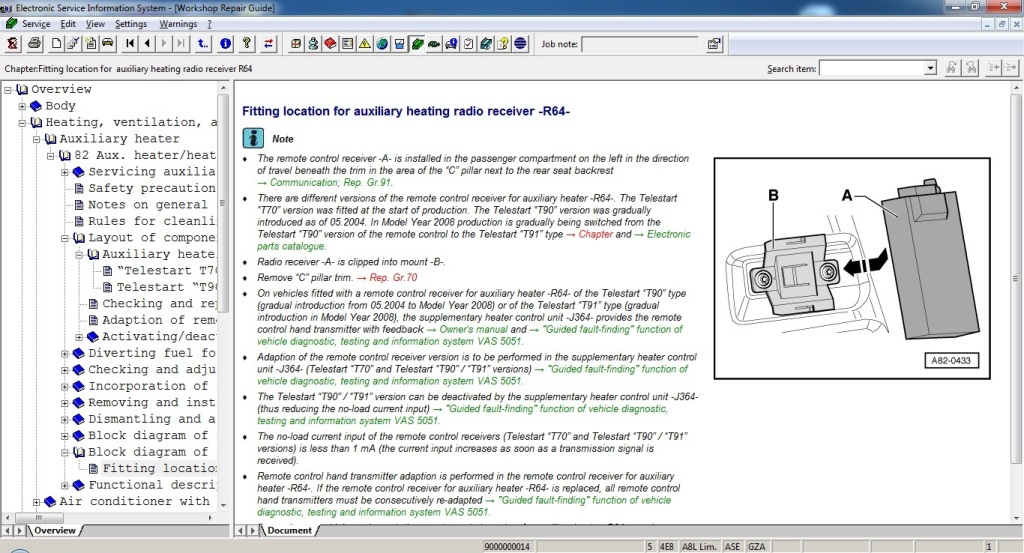Click the blue information icon
The image size is (1024, 553).
click(x=225, y=44)
